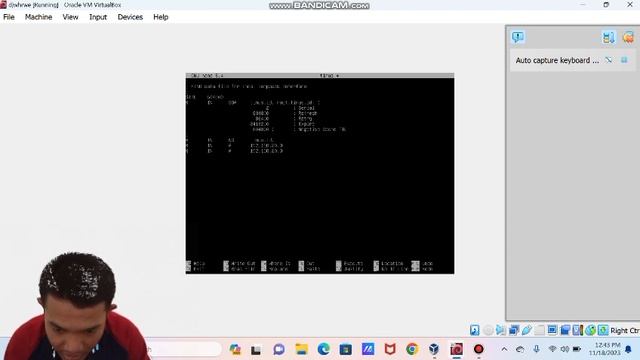Click the vertical-arrows icon in notification panel

tap(608, 38)
